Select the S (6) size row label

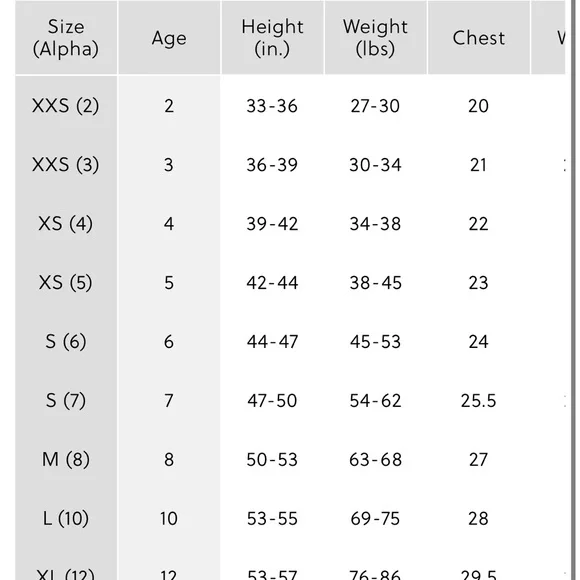click(66, 342)
